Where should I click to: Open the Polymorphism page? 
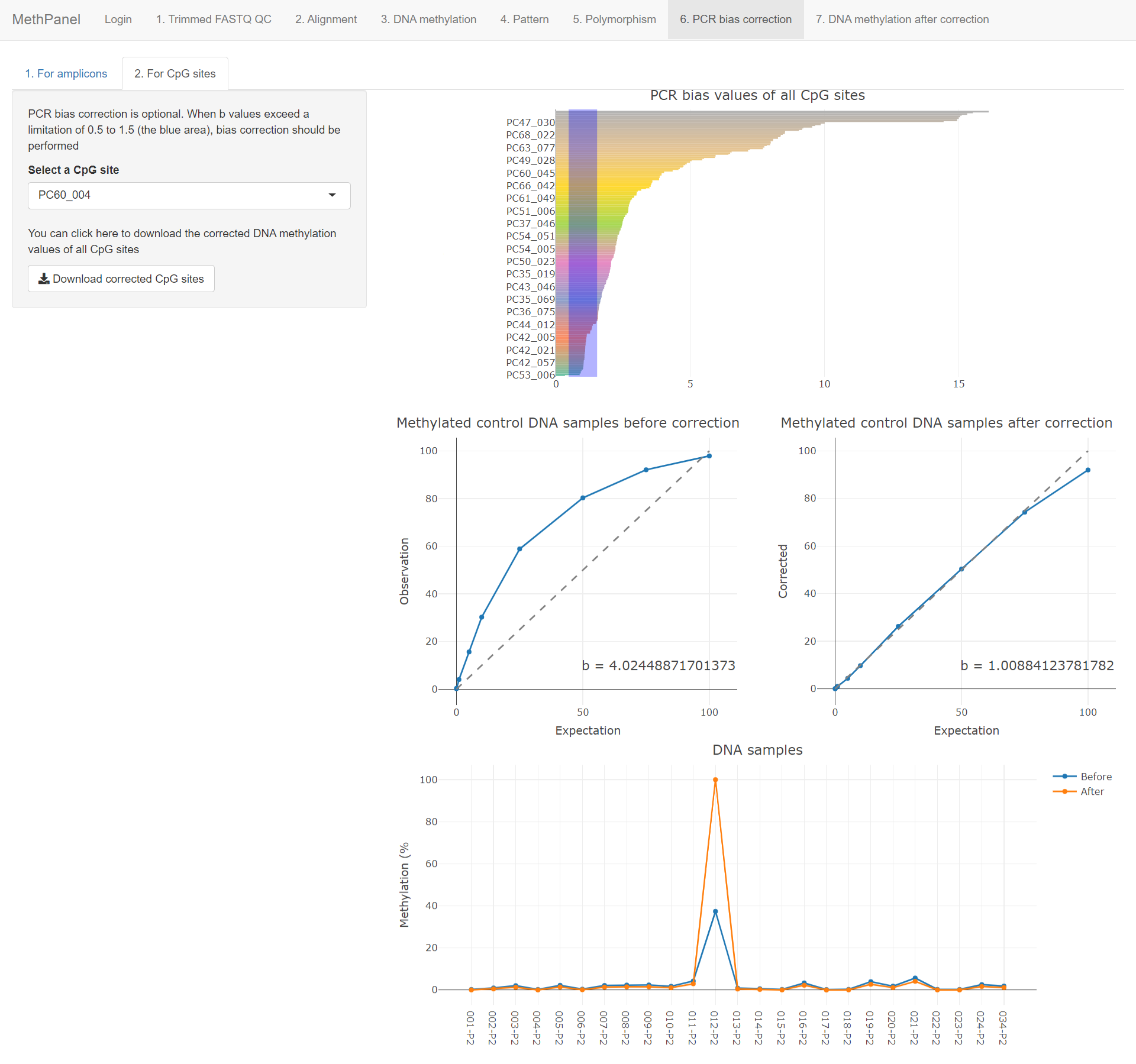[x=614, y=20]
